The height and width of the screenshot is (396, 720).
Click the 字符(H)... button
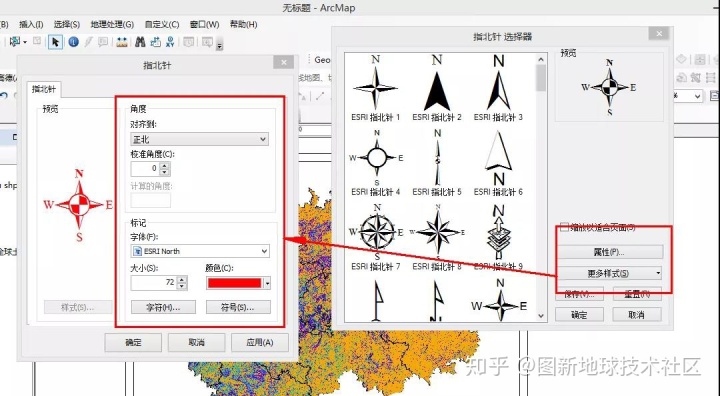click(163, 307)
